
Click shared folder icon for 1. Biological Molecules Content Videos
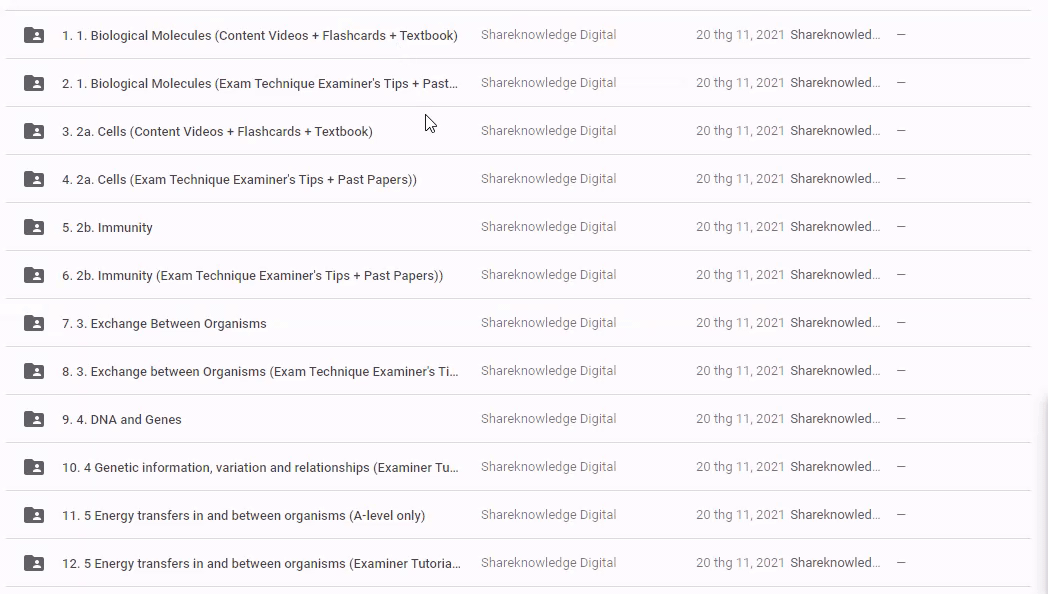click(x=34, y=35)
